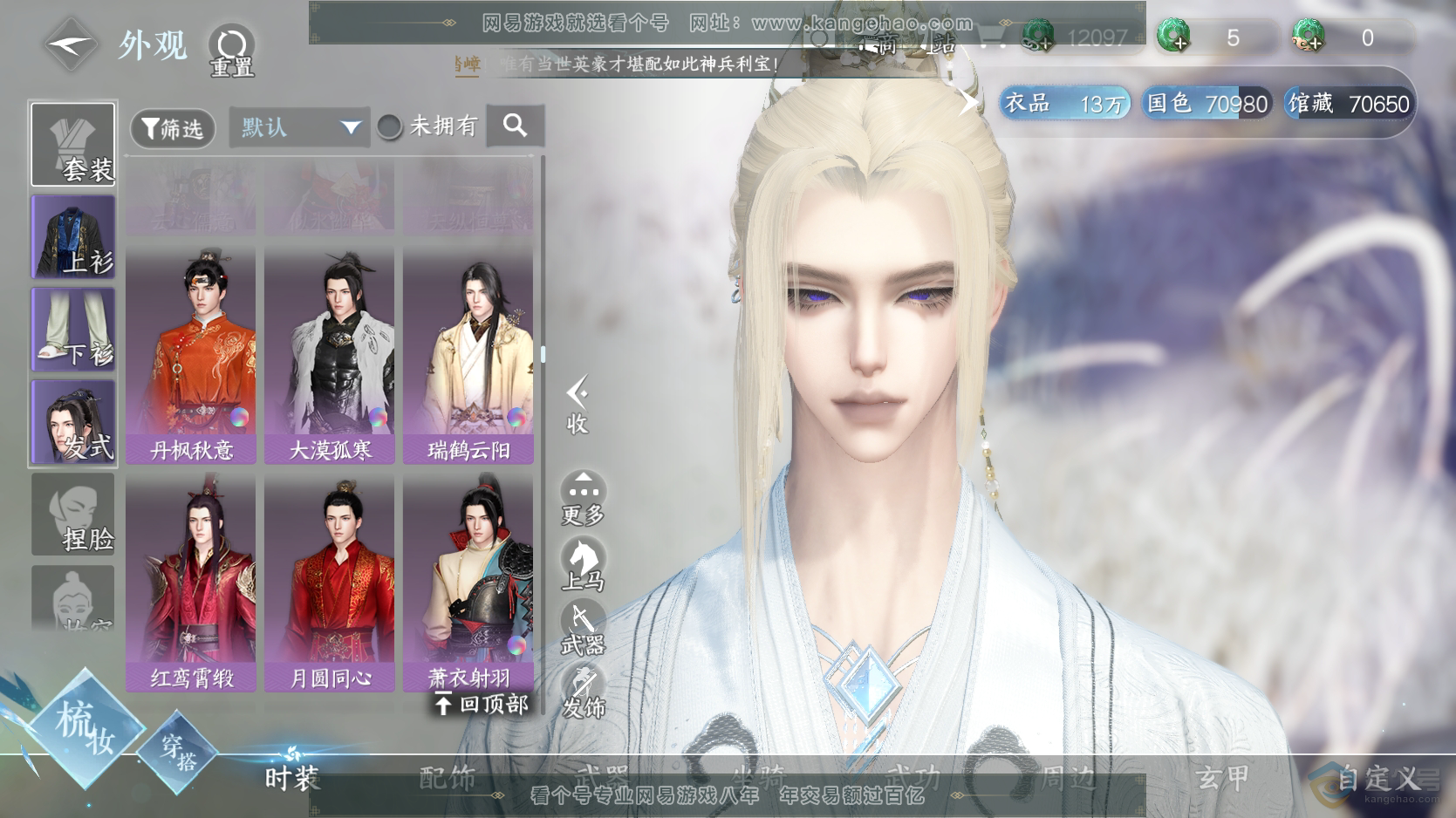Viewport: 1456px width, 818px height.
Task: Expand the 默认 sort dropdown
Action: (298, 128)
